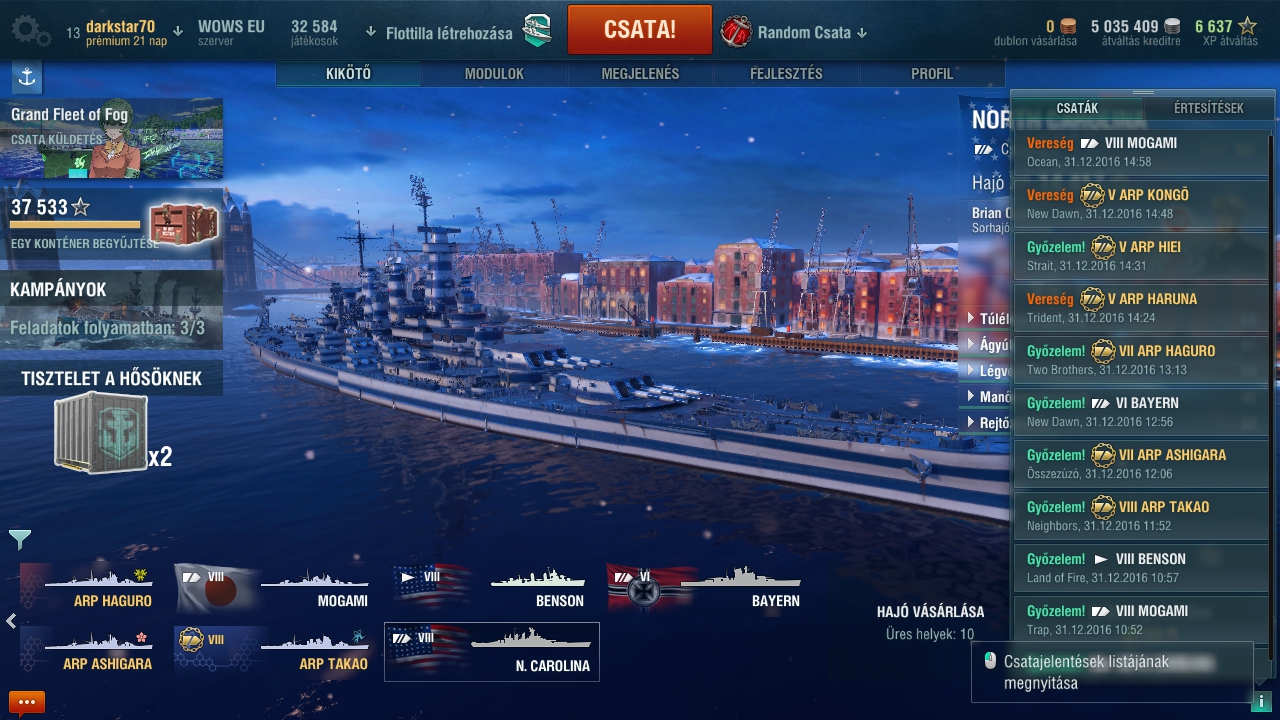1280x720 pixels.
Task: Open the Tisztelet a Hősöknek container
Action: tap(101, 433)
